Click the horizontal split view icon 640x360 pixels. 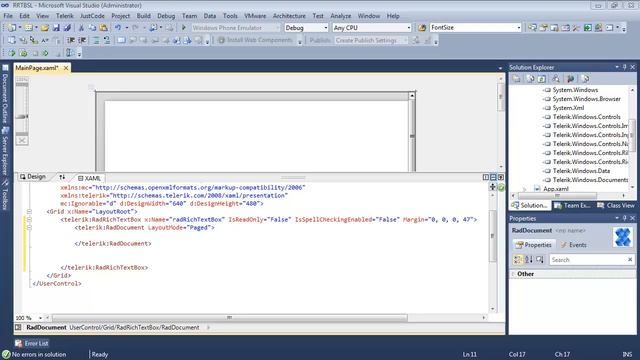pyautogui.click(x=493, y=177)
